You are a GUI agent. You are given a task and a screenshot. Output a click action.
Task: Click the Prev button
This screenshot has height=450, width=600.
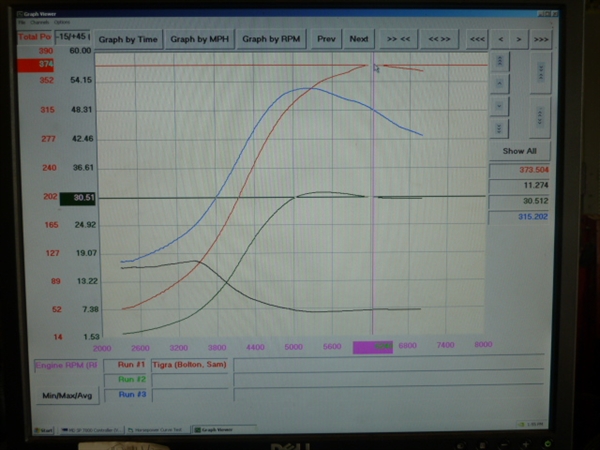[326, 39]
